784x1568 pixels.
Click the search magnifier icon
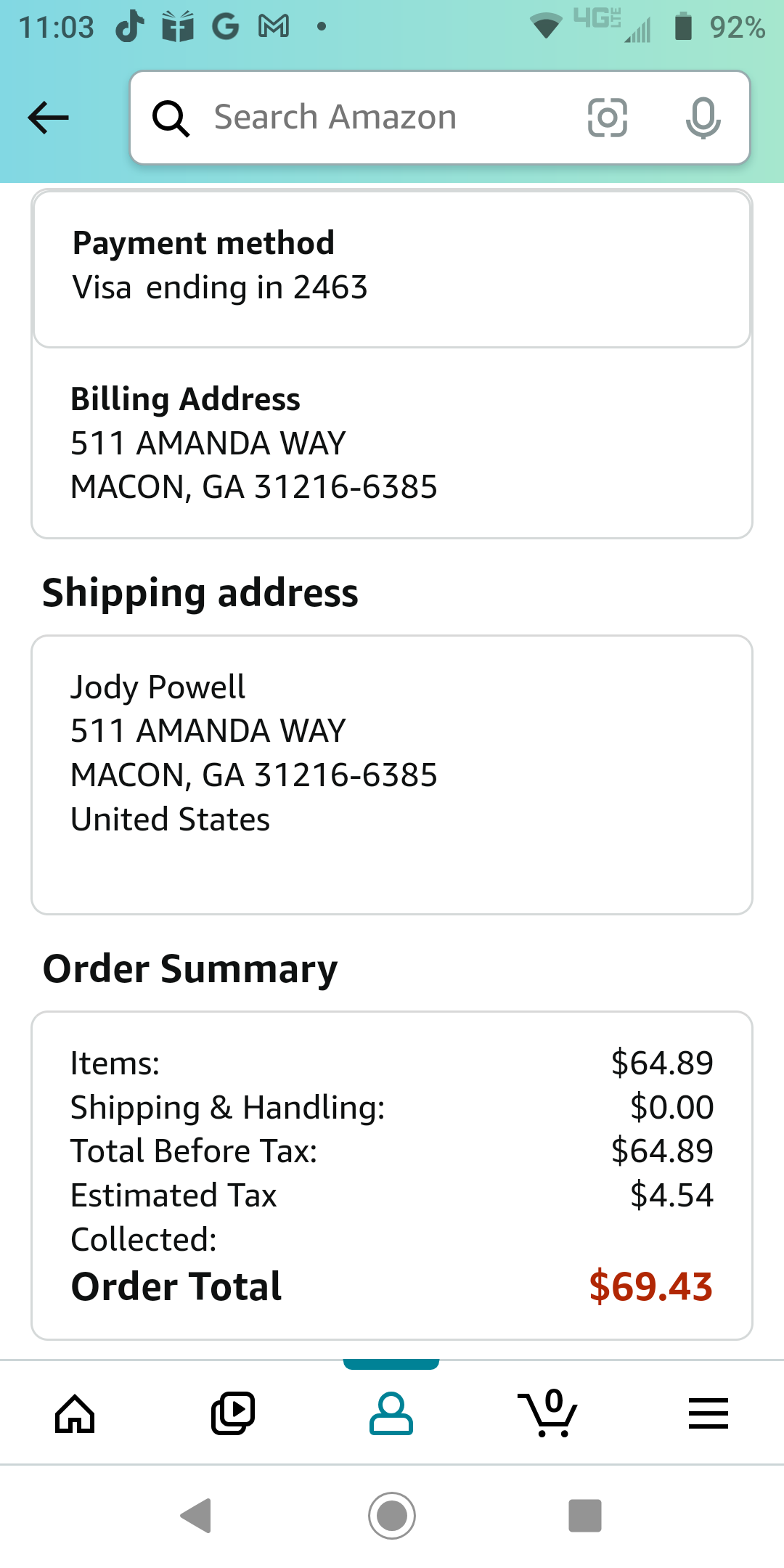click(x=171, y=118)
